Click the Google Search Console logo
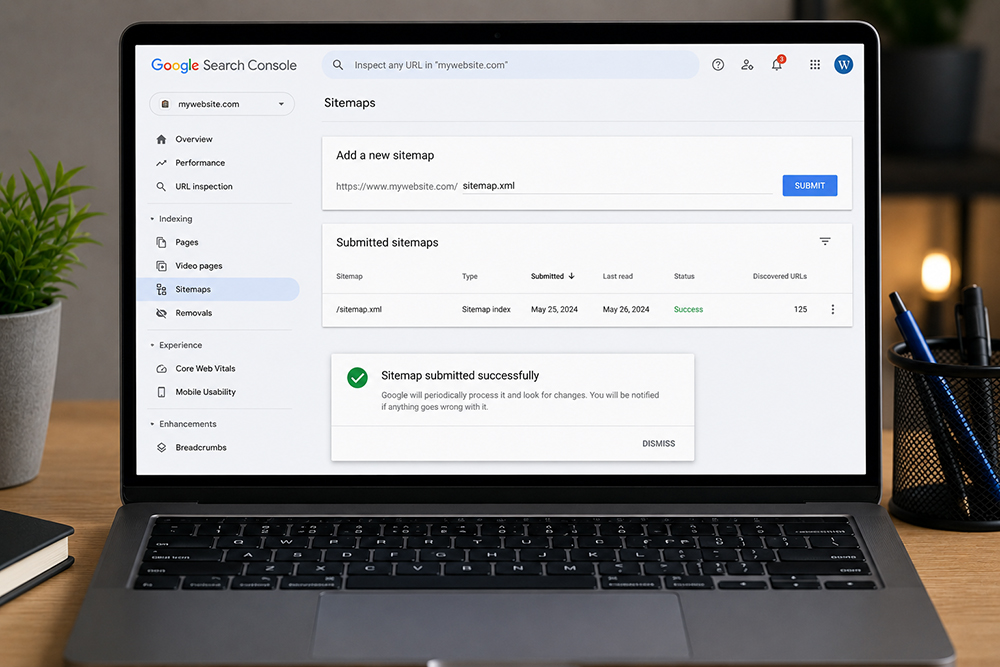 click(224, 65)
